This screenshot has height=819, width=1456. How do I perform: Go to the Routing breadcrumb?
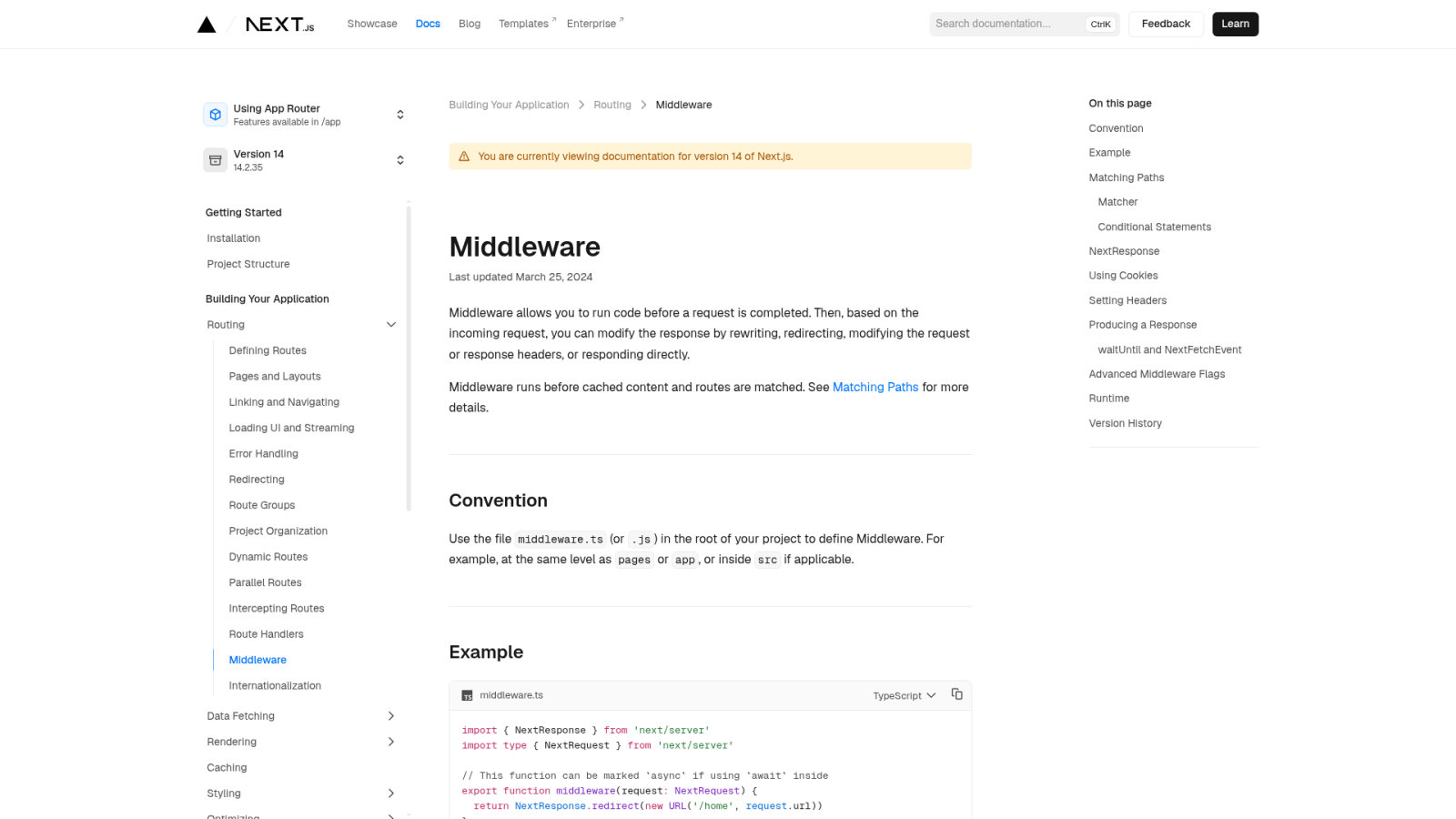(x=612, y=105)
